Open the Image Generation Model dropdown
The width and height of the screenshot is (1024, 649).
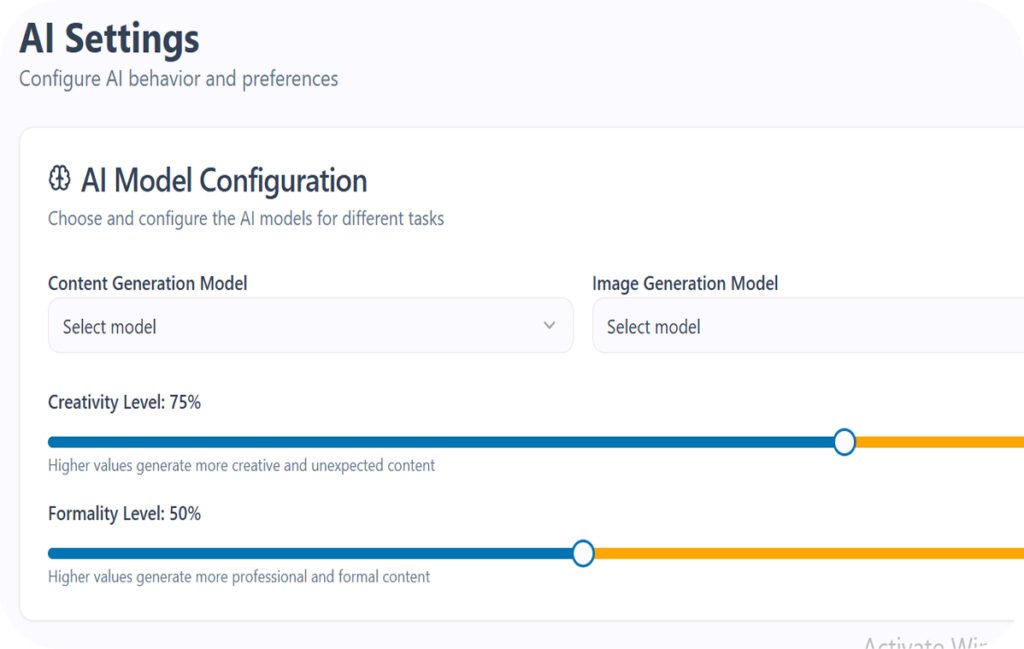click(806, 326)
